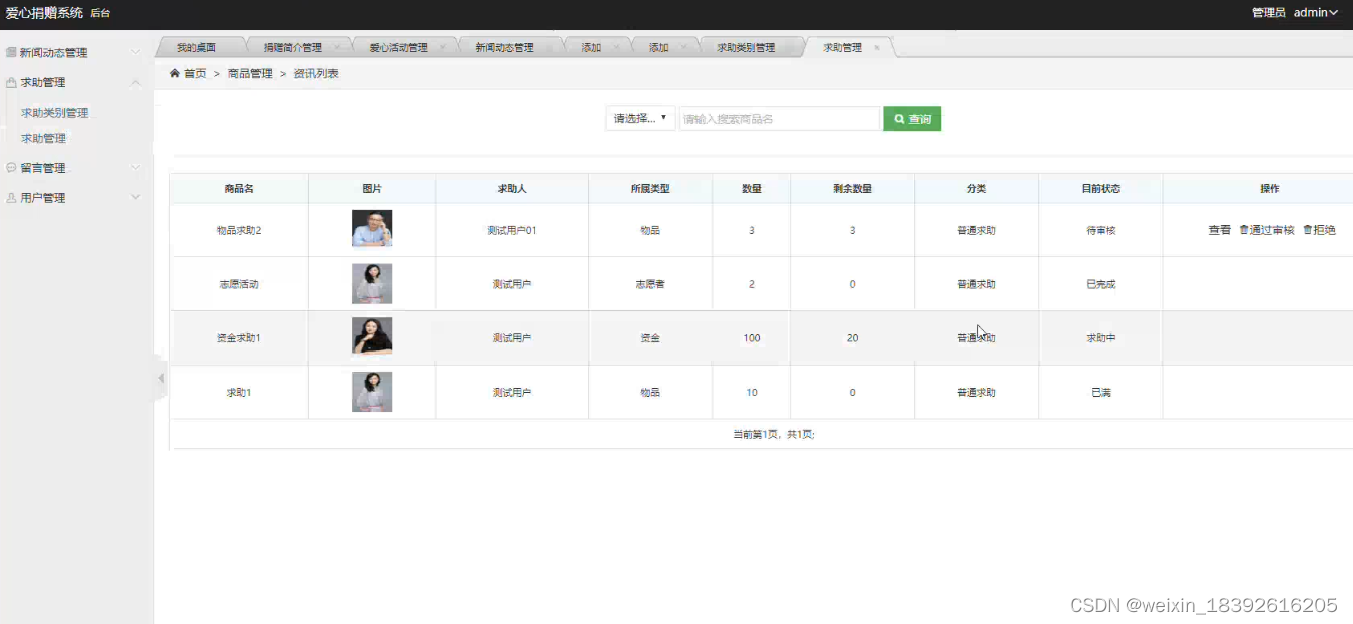Switch to the 捐赠简介管理 tab
The height and width of the screenshot is (624, 1353).
click(293, 47)
